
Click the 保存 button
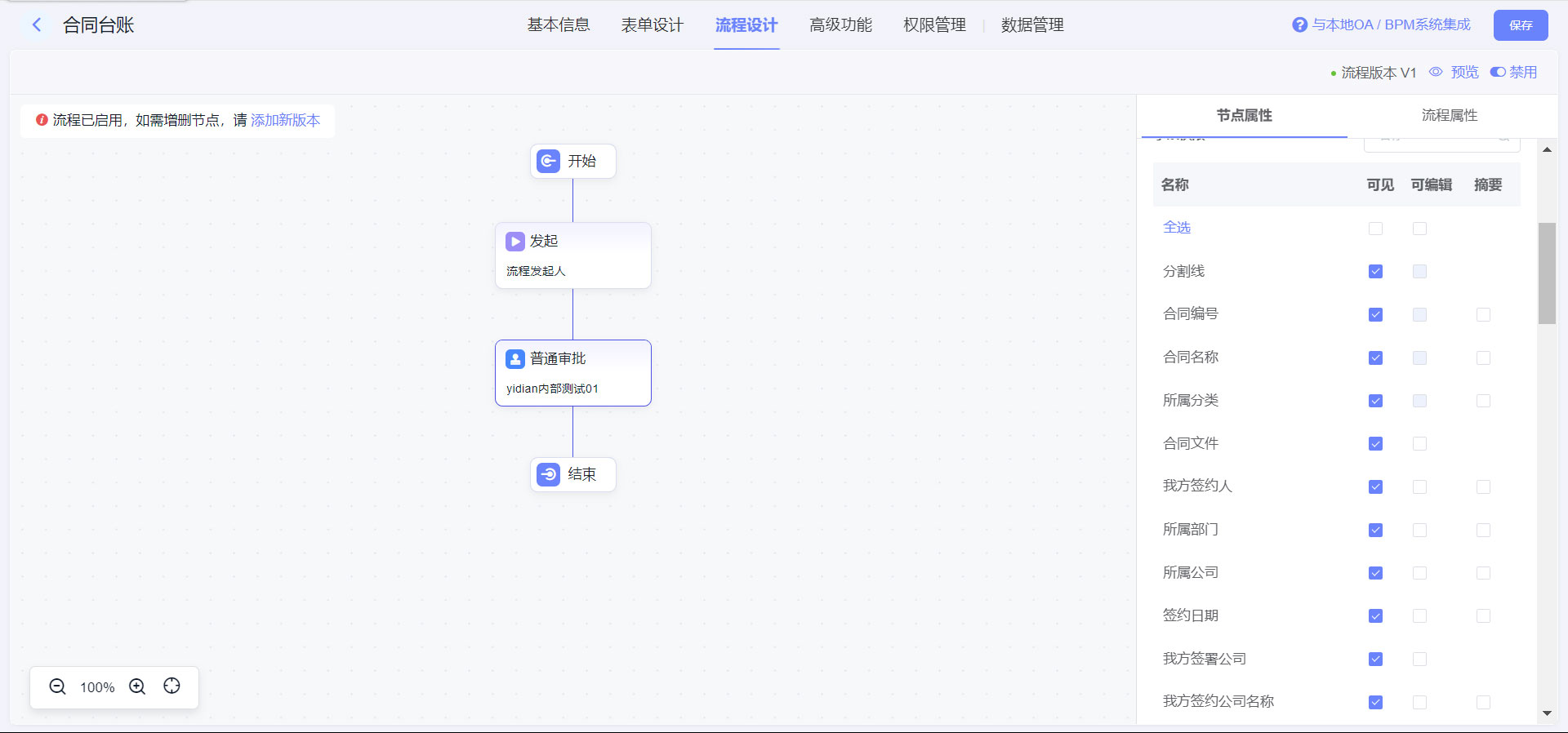pyautogui.click(x=1520, y=25)
